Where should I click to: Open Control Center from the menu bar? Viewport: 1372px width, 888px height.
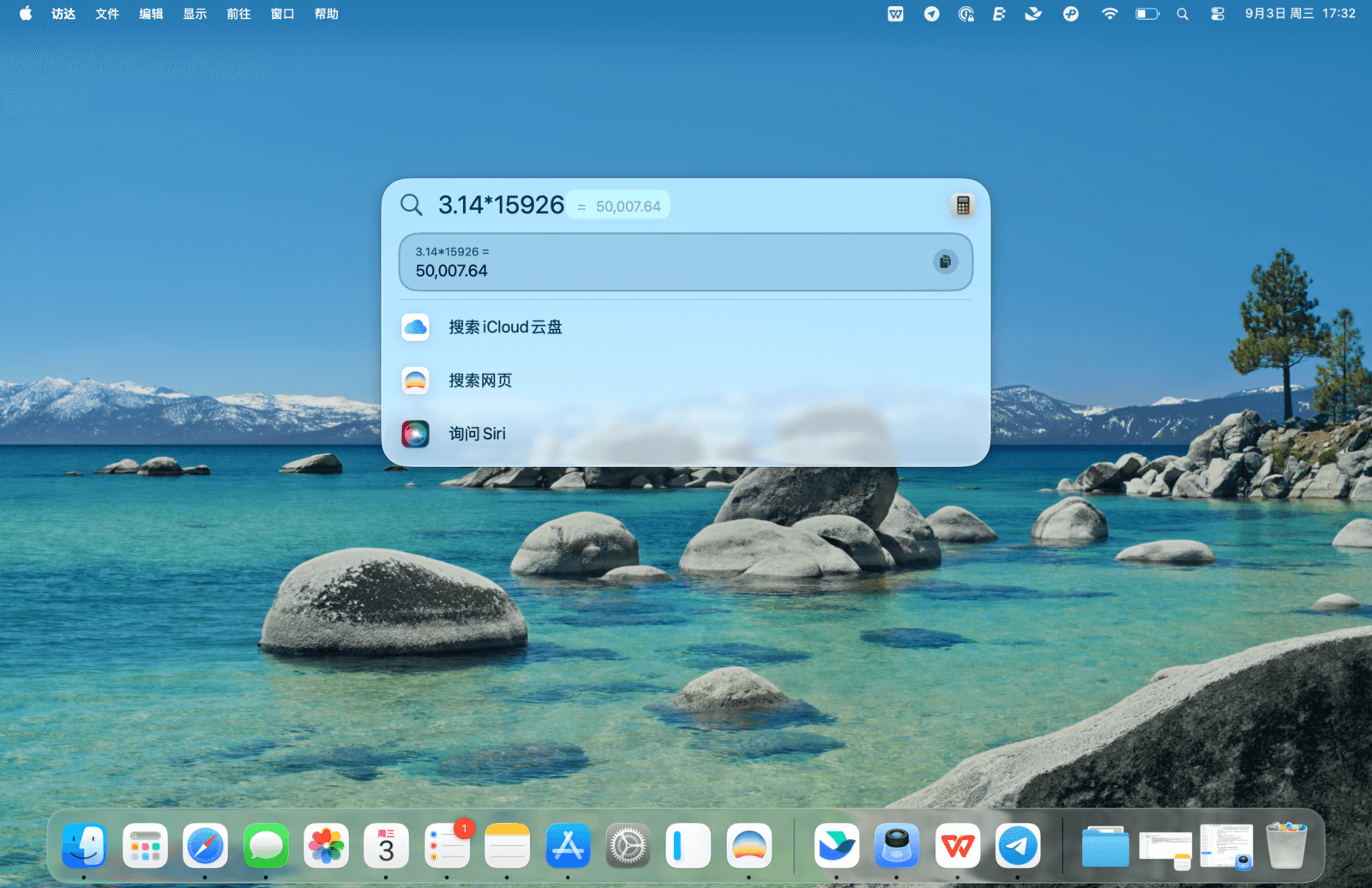tap(1217, 14)
